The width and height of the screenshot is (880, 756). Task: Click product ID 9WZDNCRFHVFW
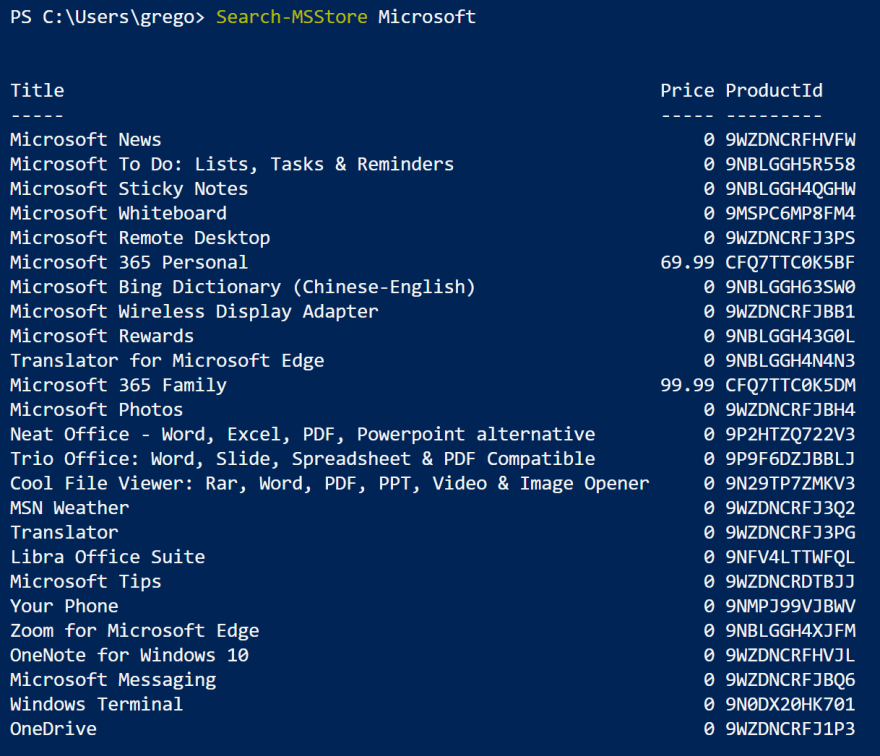791,139
